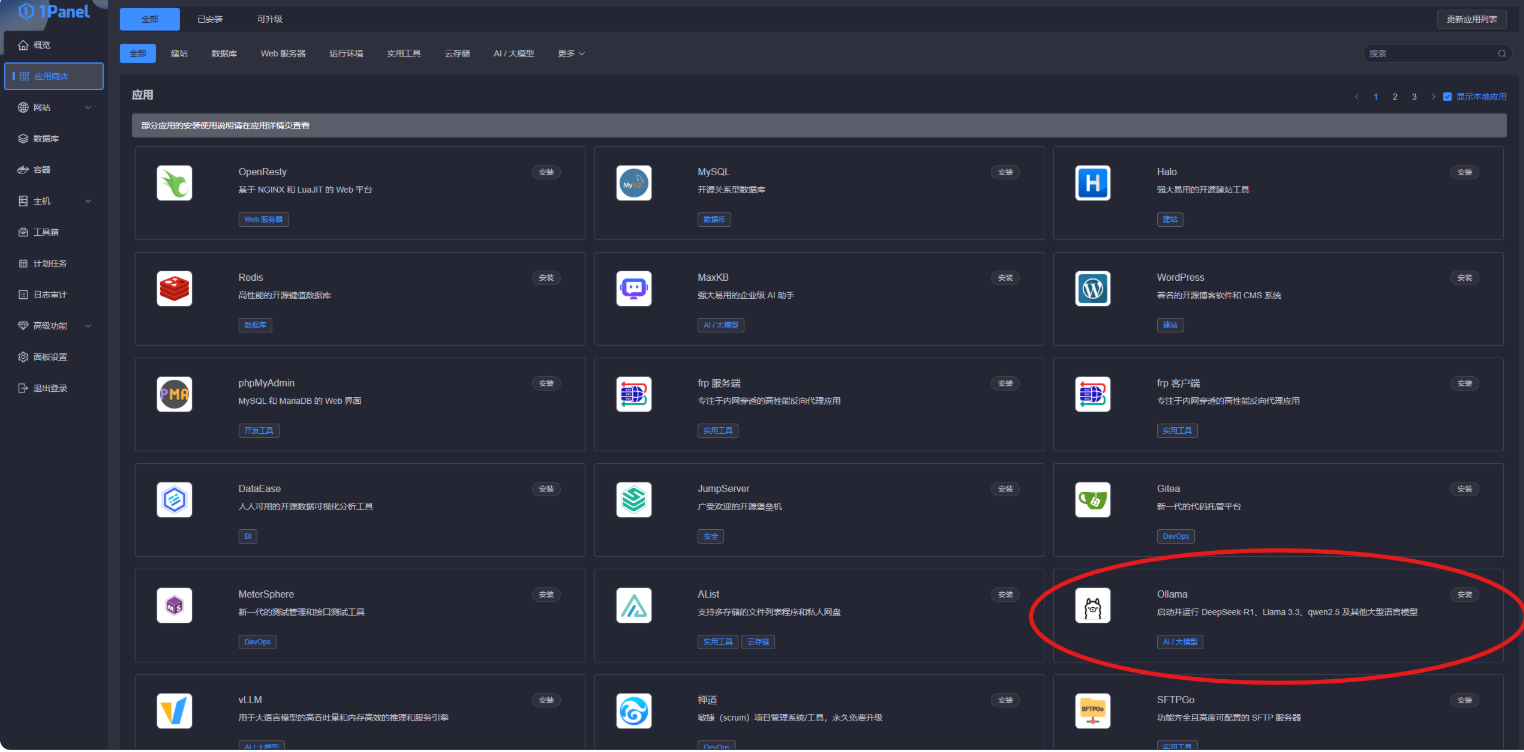Go to next page arrow
Viewport: 1524px width, 752px height.
(x=1433, y=97)
